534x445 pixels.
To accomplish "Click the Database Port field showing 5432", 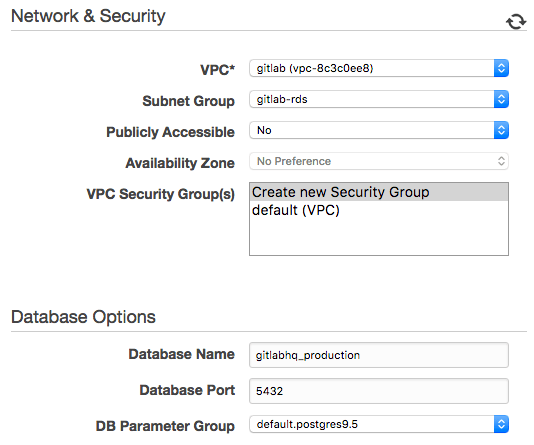I will [x=379, y=391].
